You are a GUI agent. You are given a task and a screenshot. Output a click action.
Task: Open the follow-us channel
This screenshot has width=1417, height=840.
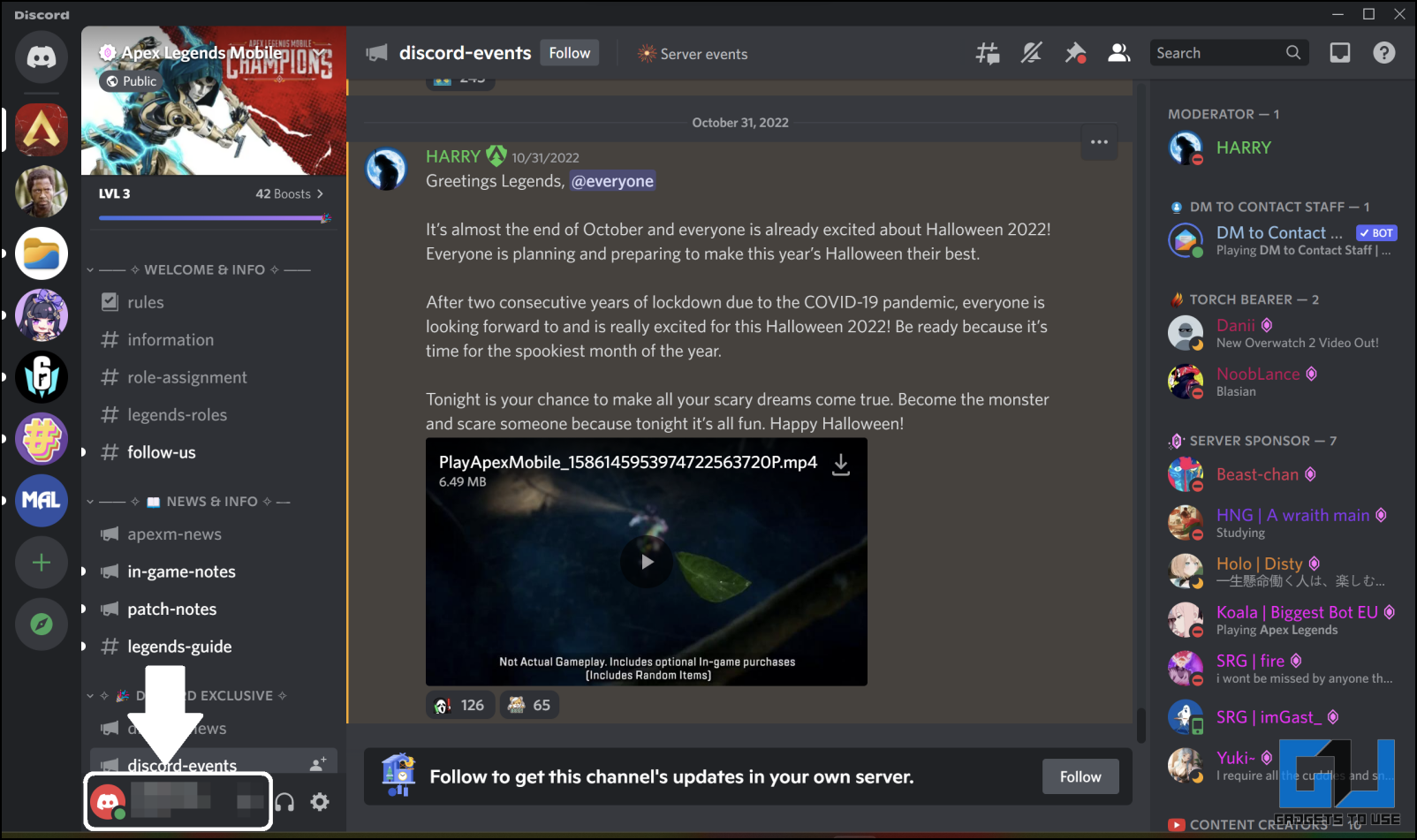(x=213, y=452)
